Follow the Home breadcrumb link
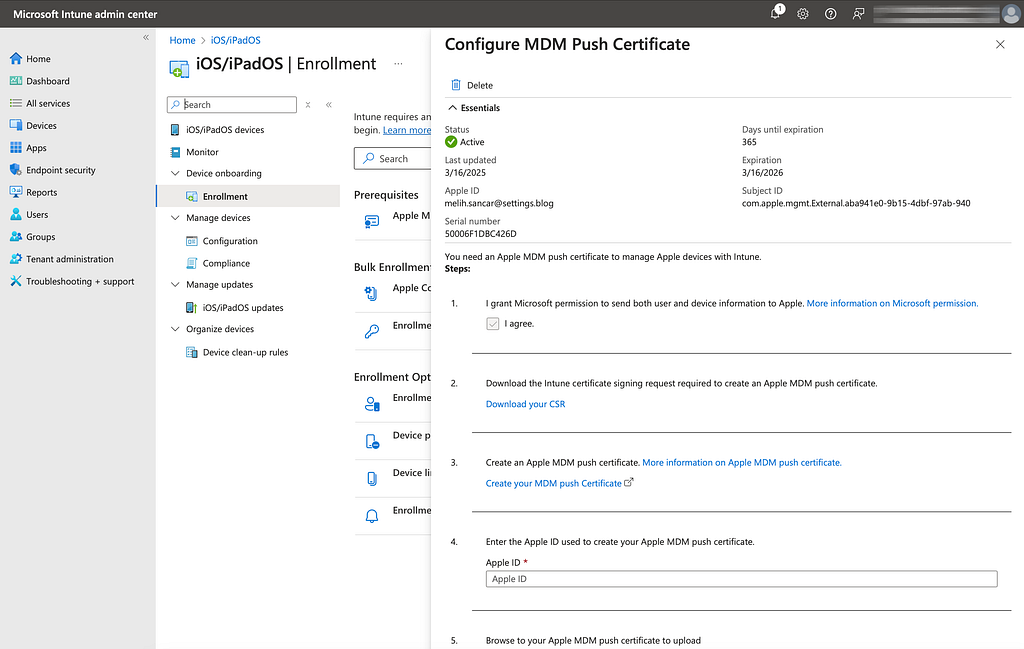 pos(182,40)
